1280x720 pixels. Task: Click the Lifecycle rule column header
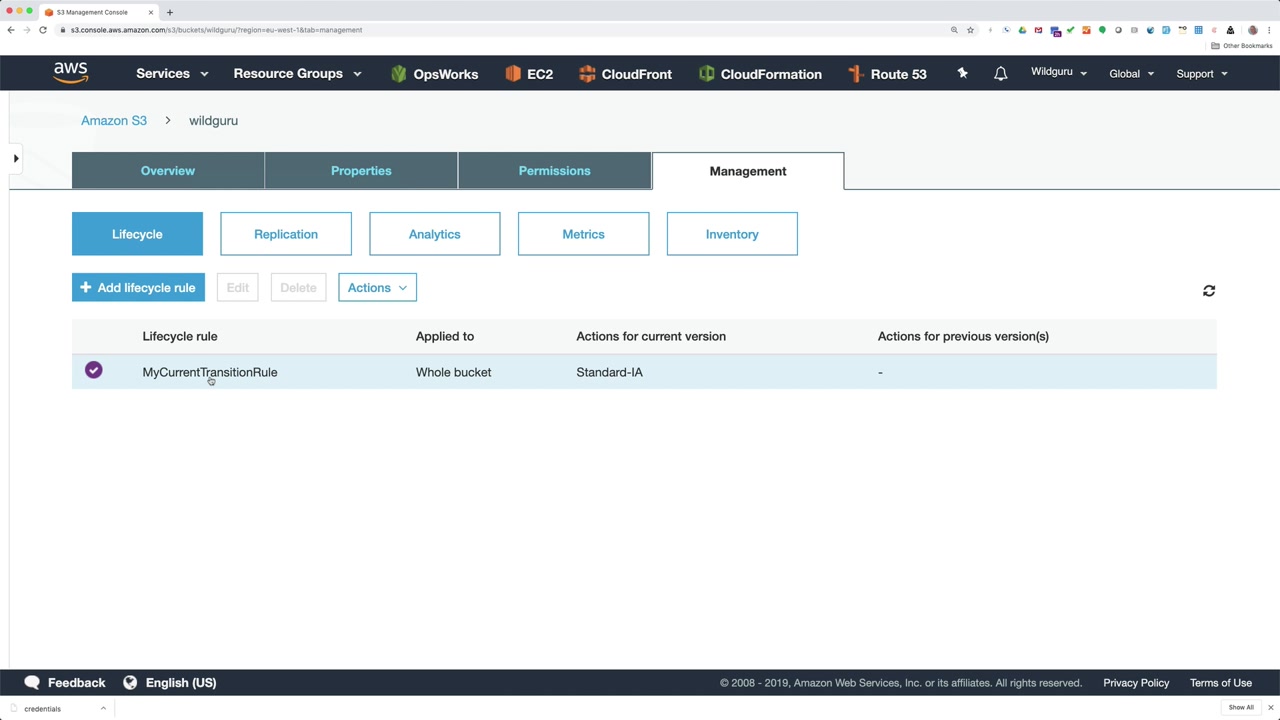tap(180, 336)
